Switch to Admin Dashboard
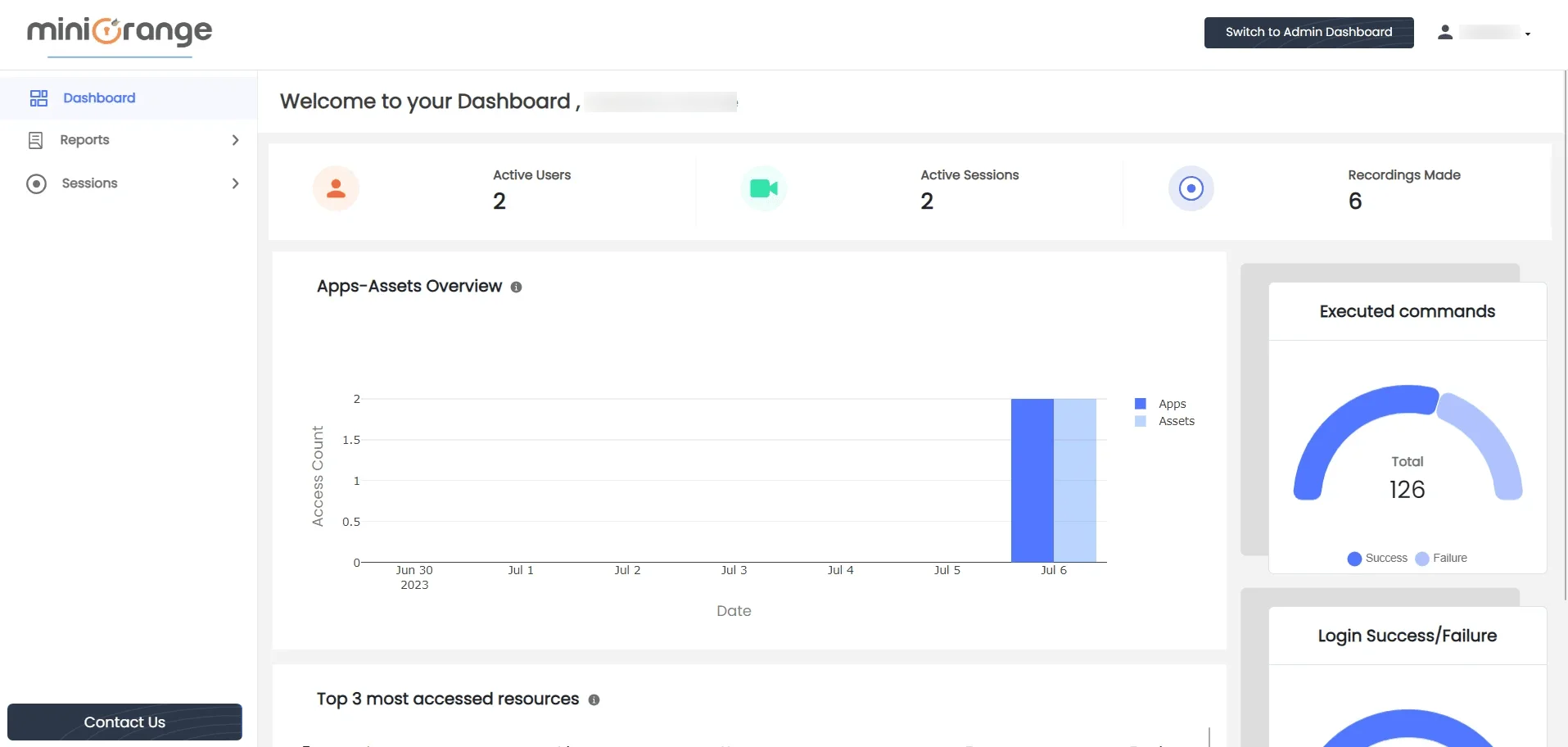 point(1308,32)
